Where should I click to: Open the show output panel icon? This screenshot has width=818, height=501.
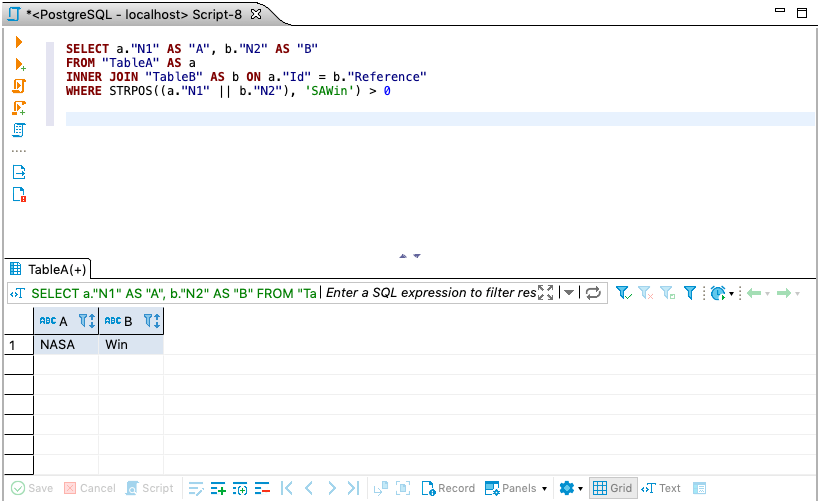[x=19, y=172]
